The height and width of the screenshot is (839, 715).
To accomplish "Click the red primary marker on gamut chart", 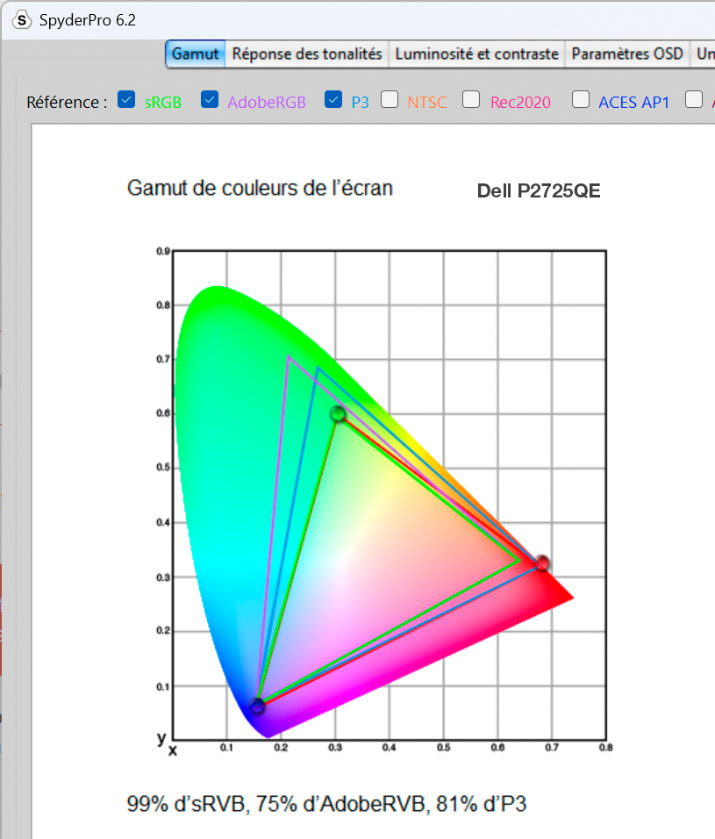I will coord(542,564).
